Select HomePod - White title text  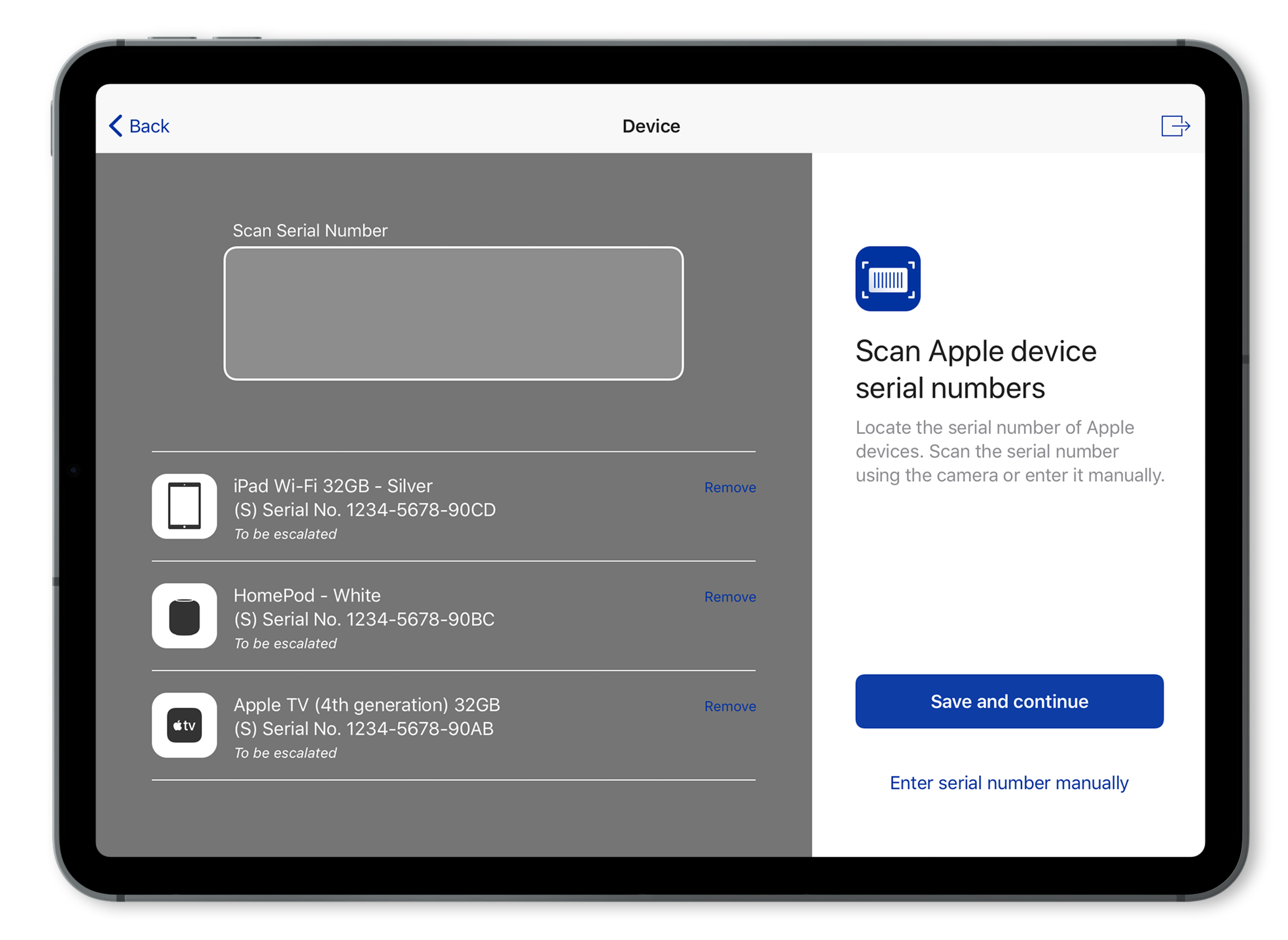pyautogui.click(x=307, y=595)
